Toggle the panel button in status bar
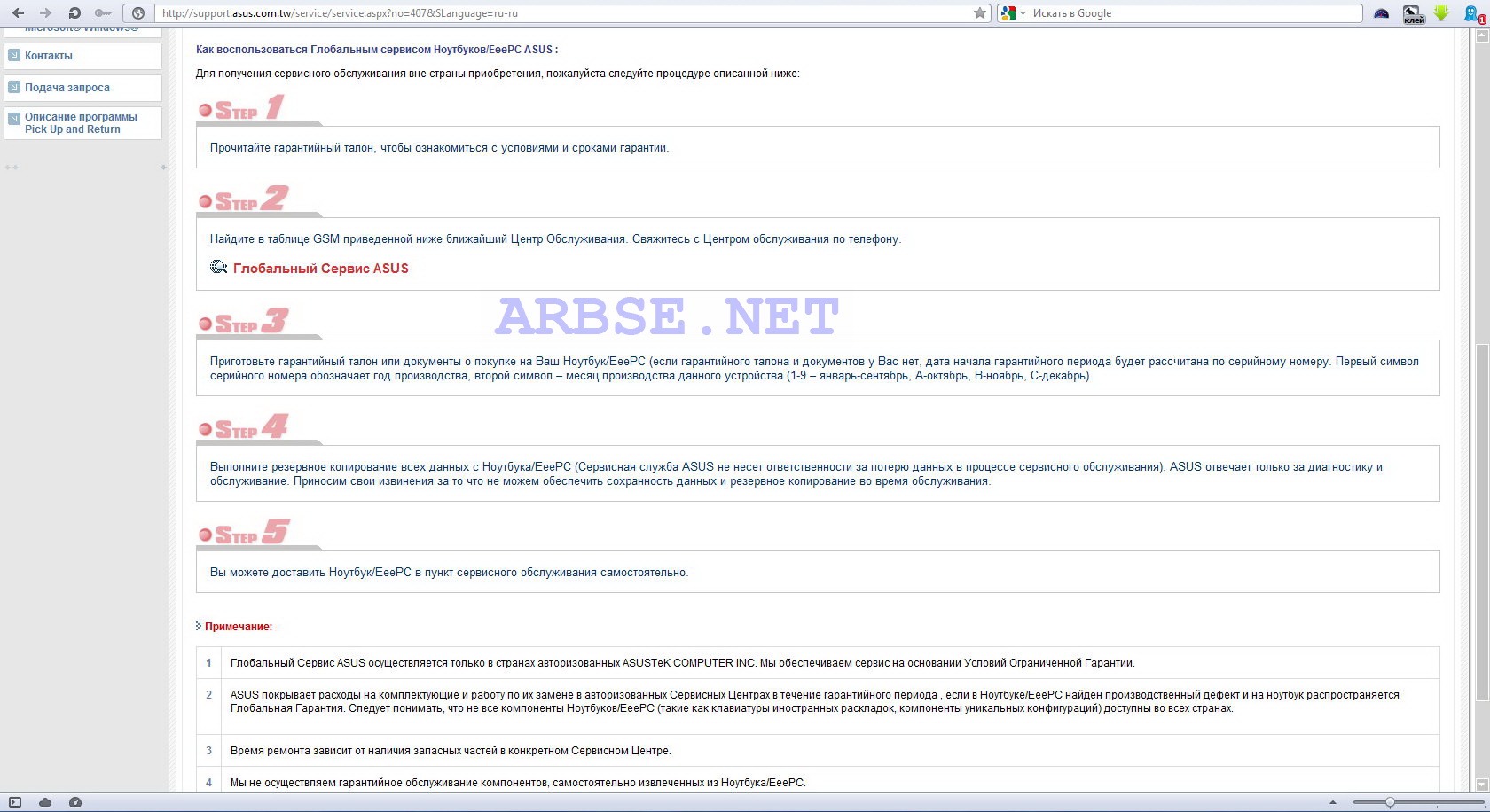 pos(15,802)
